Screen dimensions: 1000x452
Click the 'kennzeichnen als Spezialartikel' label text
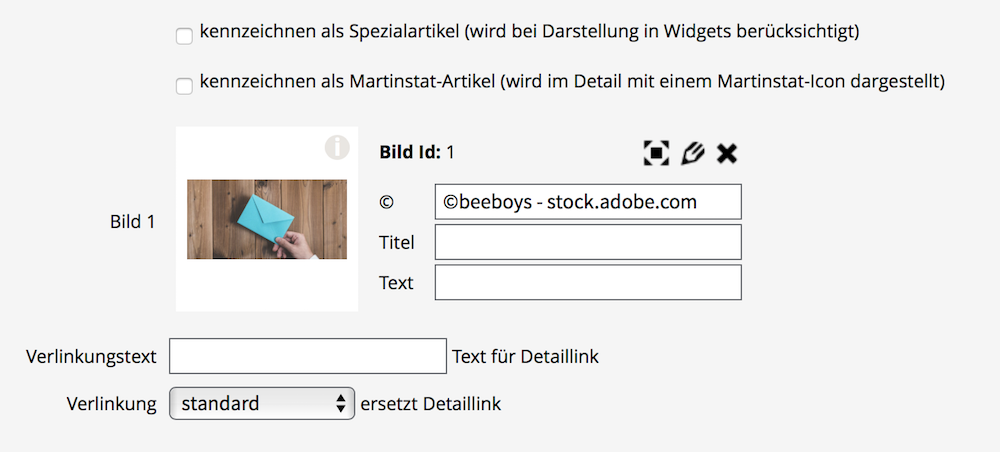coord(529,32)
